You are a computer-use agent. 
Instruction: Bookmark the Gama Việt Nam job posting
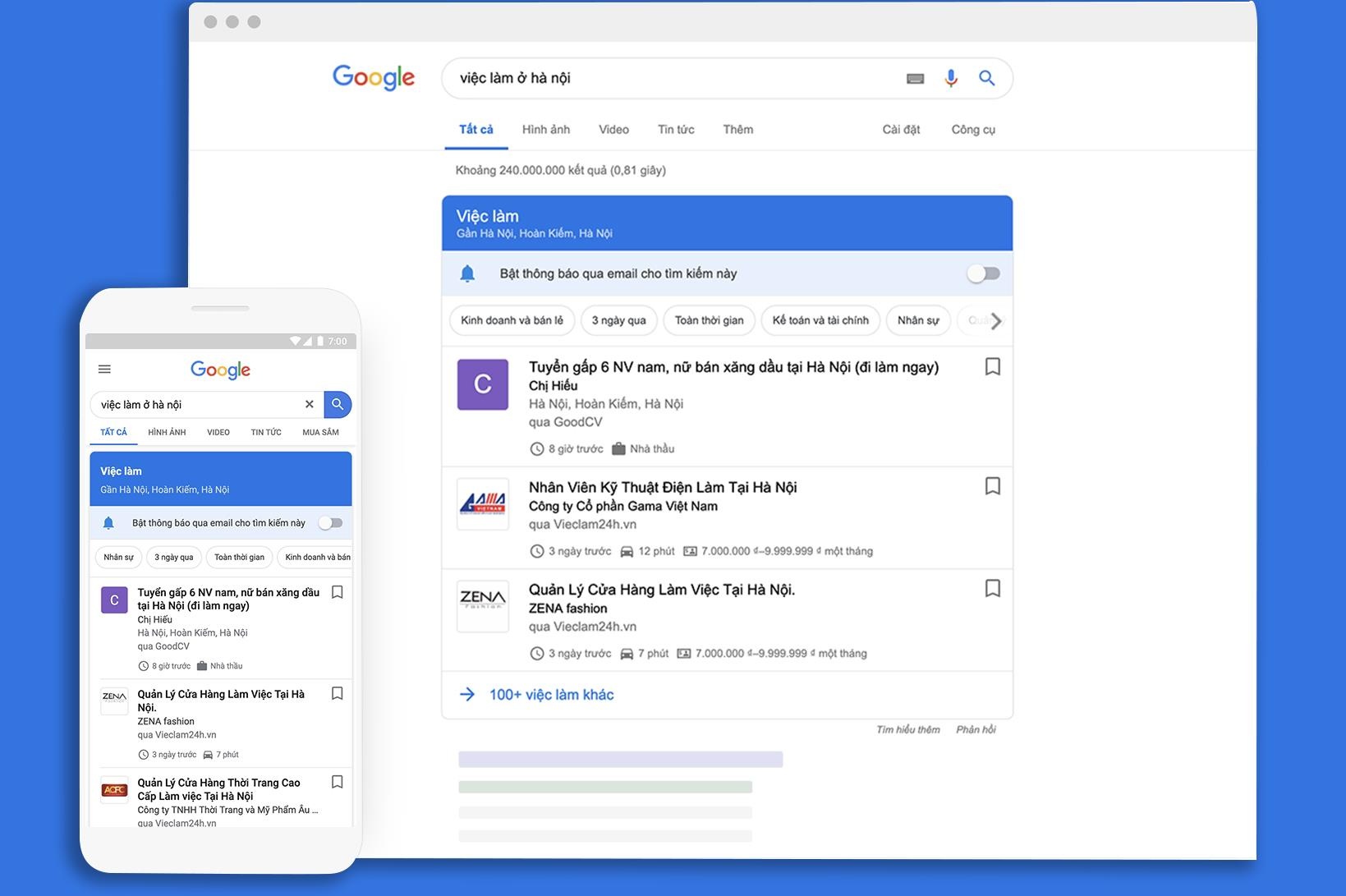click(x=993, y=486)
